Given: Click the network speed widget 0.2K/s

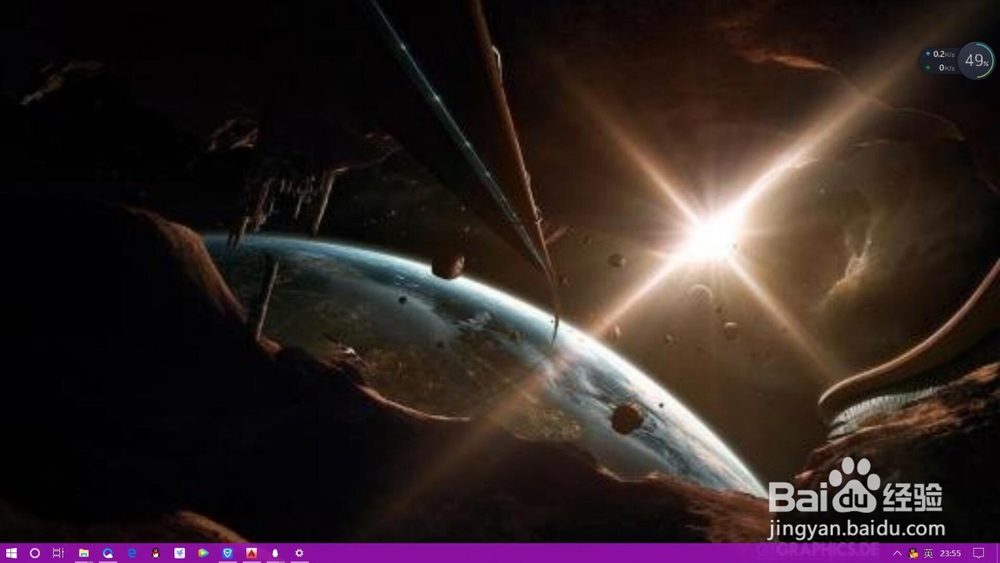Looking at the screenshot, I should click(x=940, y=61).
